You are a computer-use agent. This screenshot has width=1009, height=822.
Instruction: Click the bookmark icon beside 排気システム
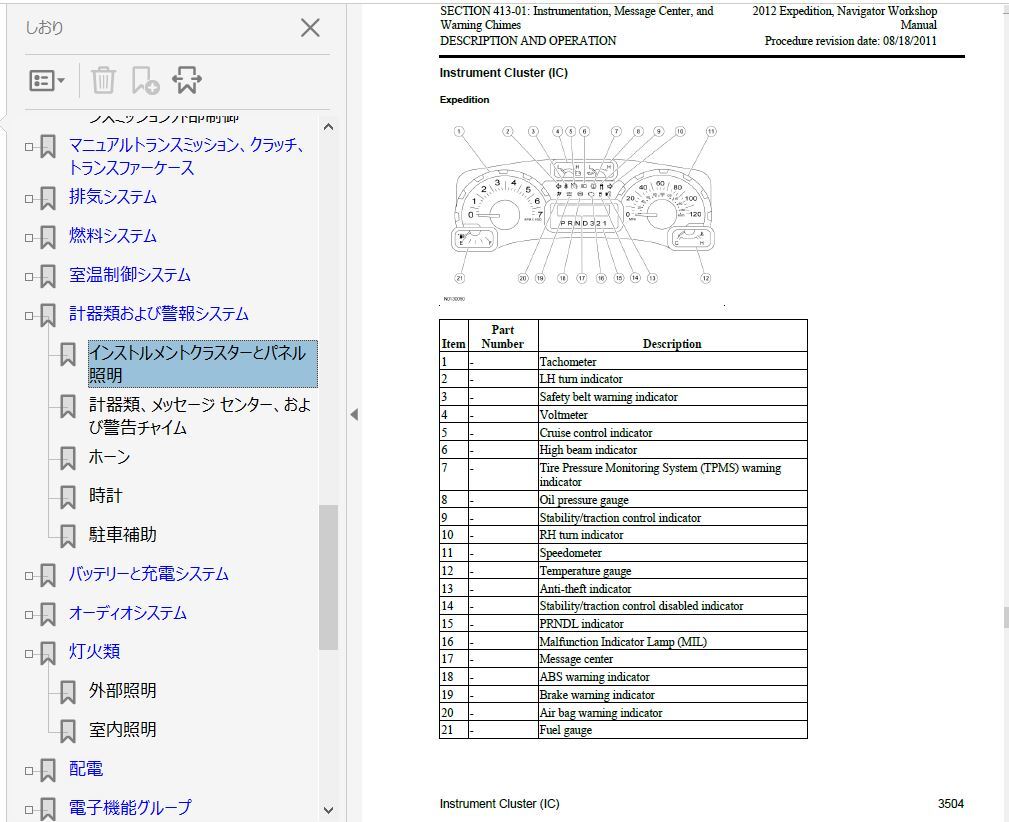click(x=48, y=199)
